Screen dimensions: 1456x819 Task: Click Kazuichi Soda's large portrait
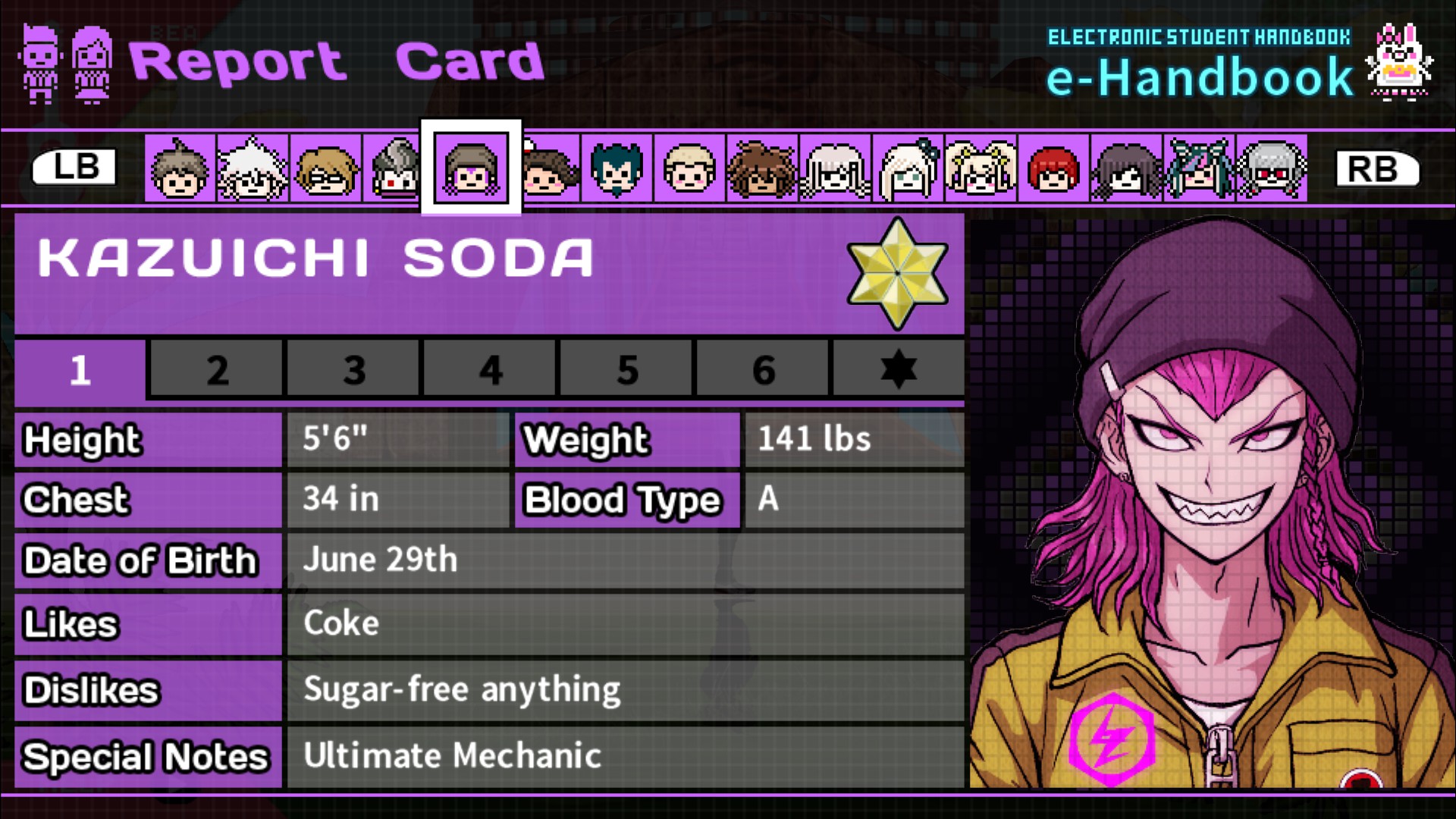click(1212, 504)
